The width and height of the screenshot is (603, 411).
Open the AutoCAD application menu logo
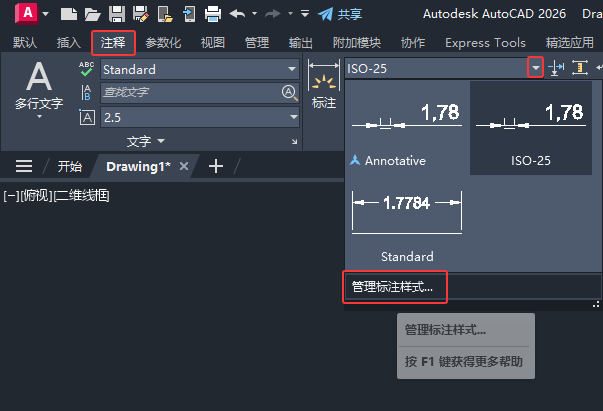tap(27, 13)
